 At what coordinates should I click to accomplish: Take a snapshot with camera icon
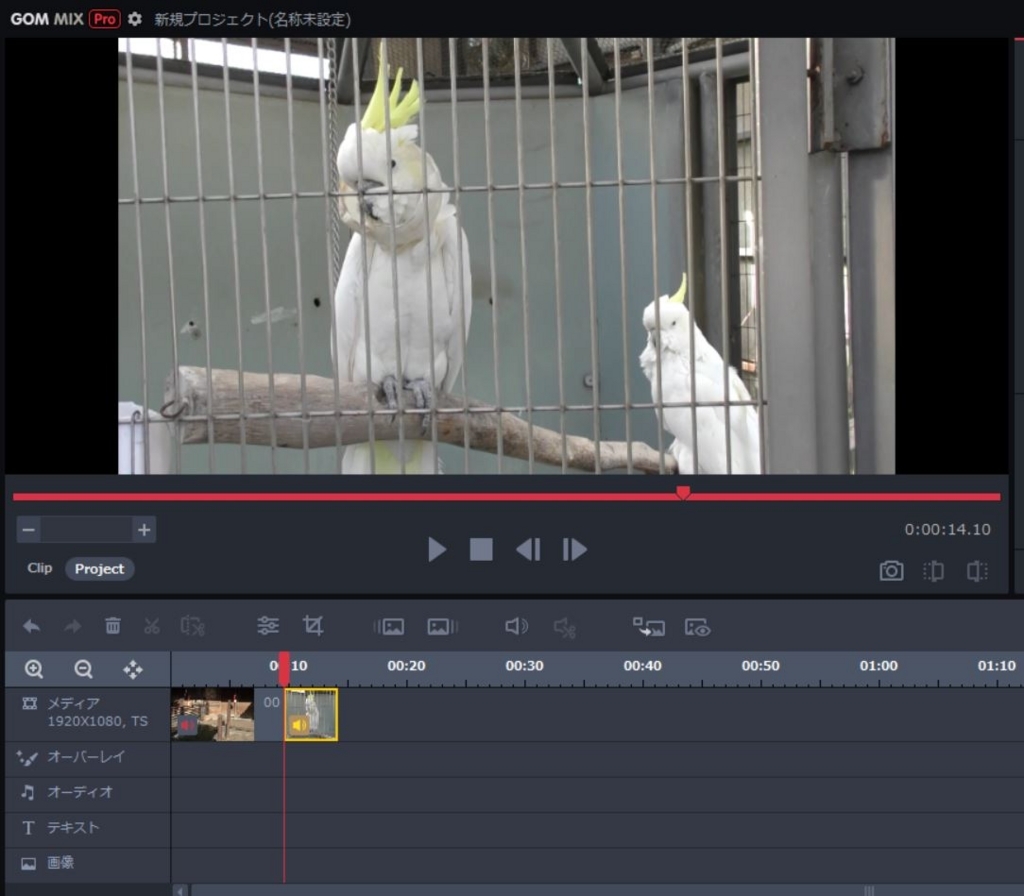click(x=891, y=571)
